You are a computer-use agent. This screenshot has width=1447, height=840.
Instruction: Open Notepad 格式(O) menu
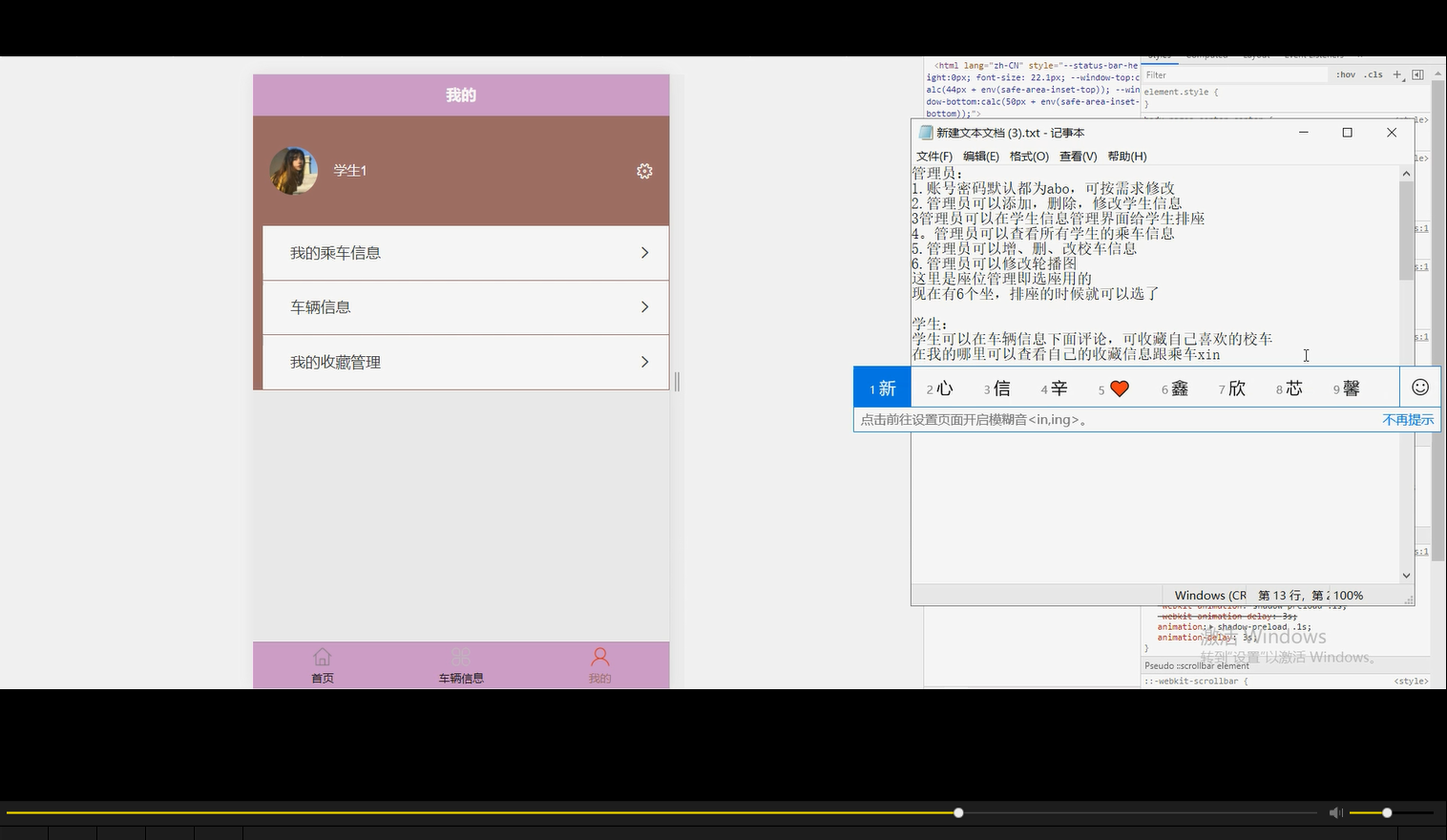(1029, 157)
